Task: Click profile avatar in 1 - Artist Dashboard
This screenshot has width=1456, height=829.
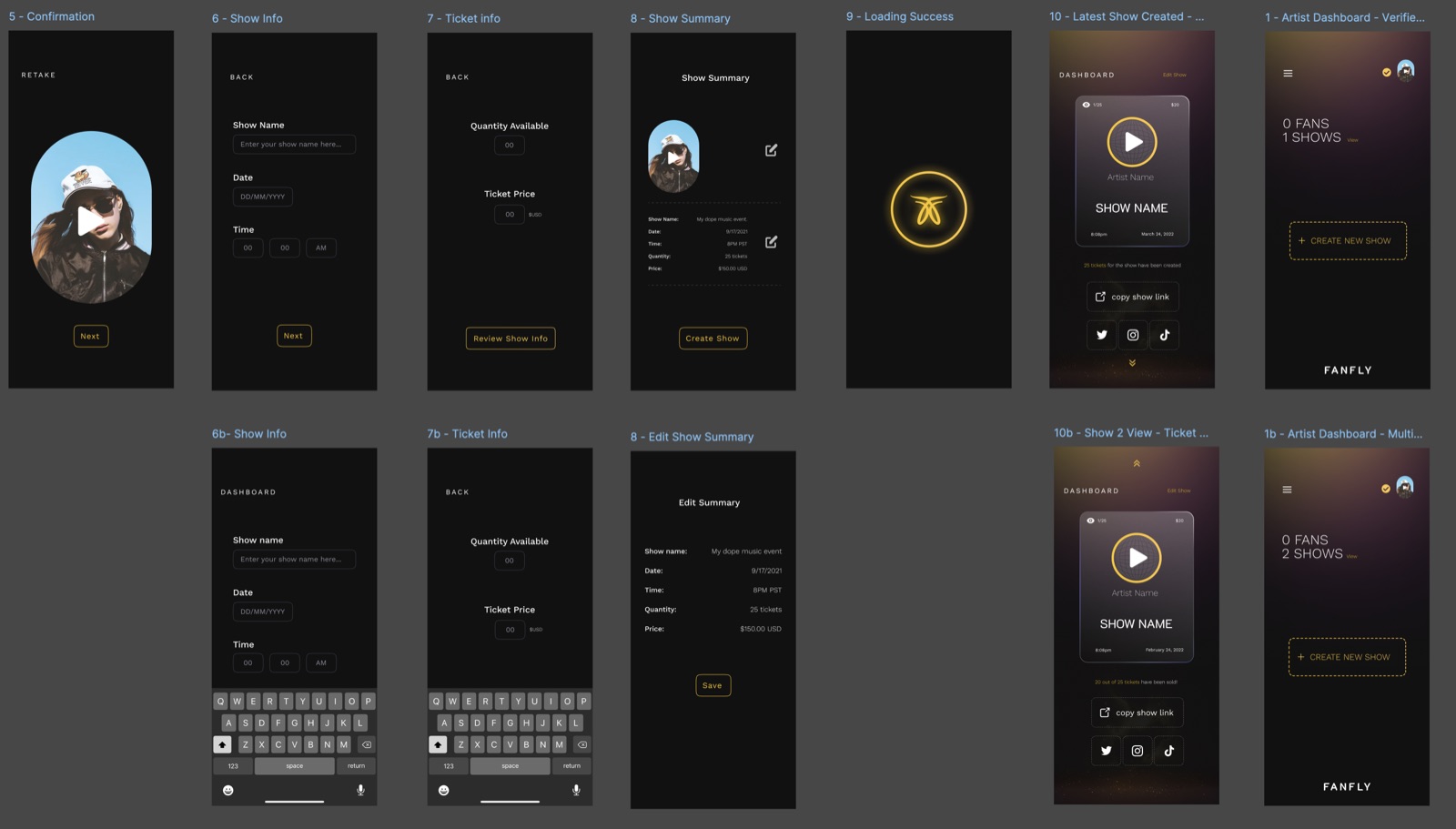Action: tap(1406, 69)
